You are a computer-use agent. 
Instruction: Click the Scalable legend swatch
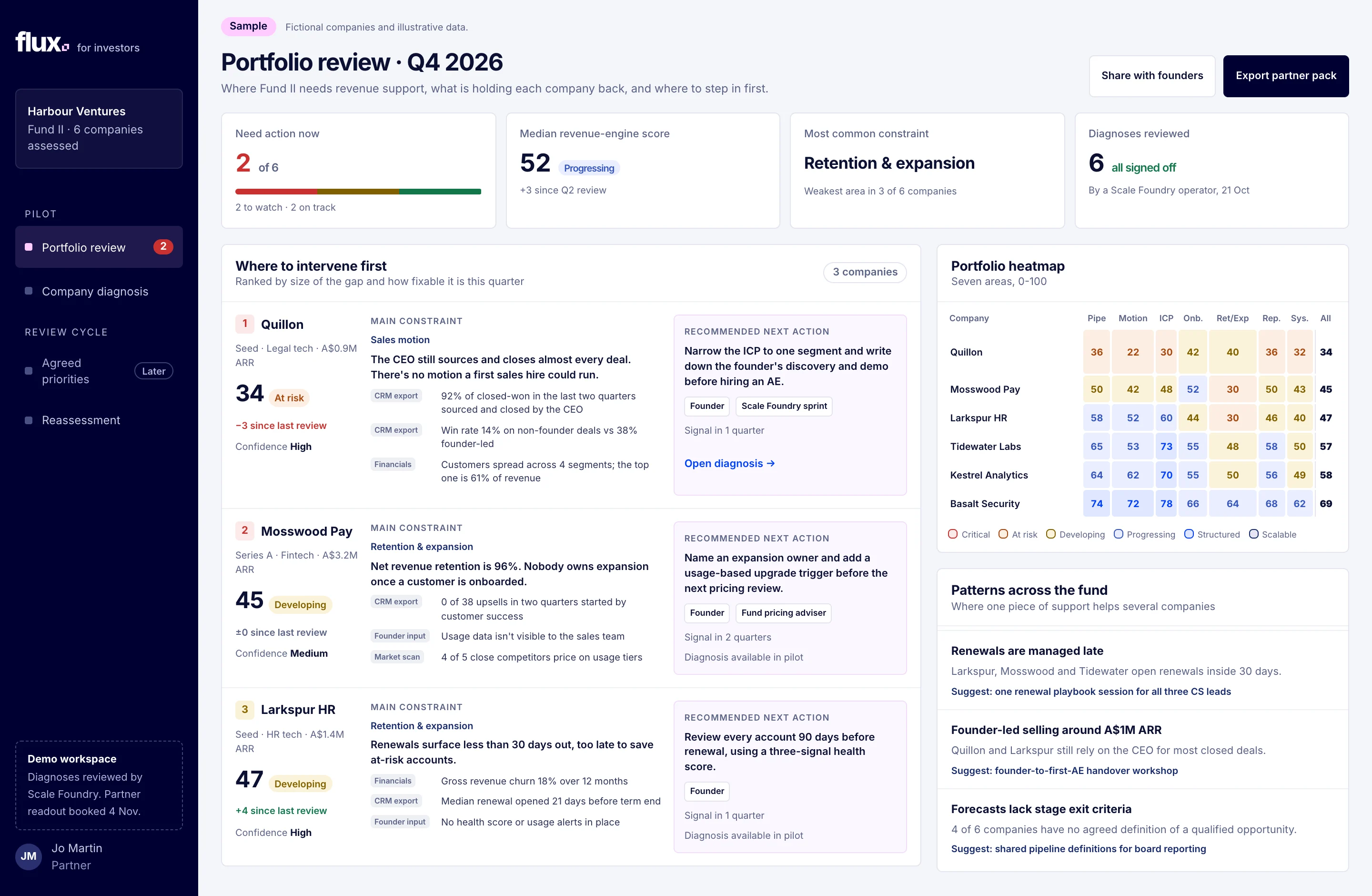pos(1253,534)
